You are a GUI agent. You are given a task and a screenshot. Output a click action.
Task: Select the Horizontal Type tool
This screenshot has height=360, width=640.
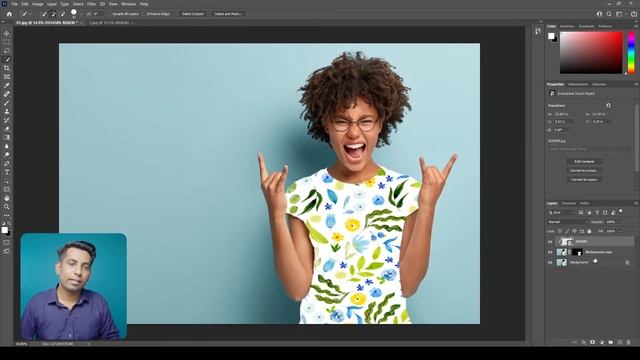[x=7, y=172]
